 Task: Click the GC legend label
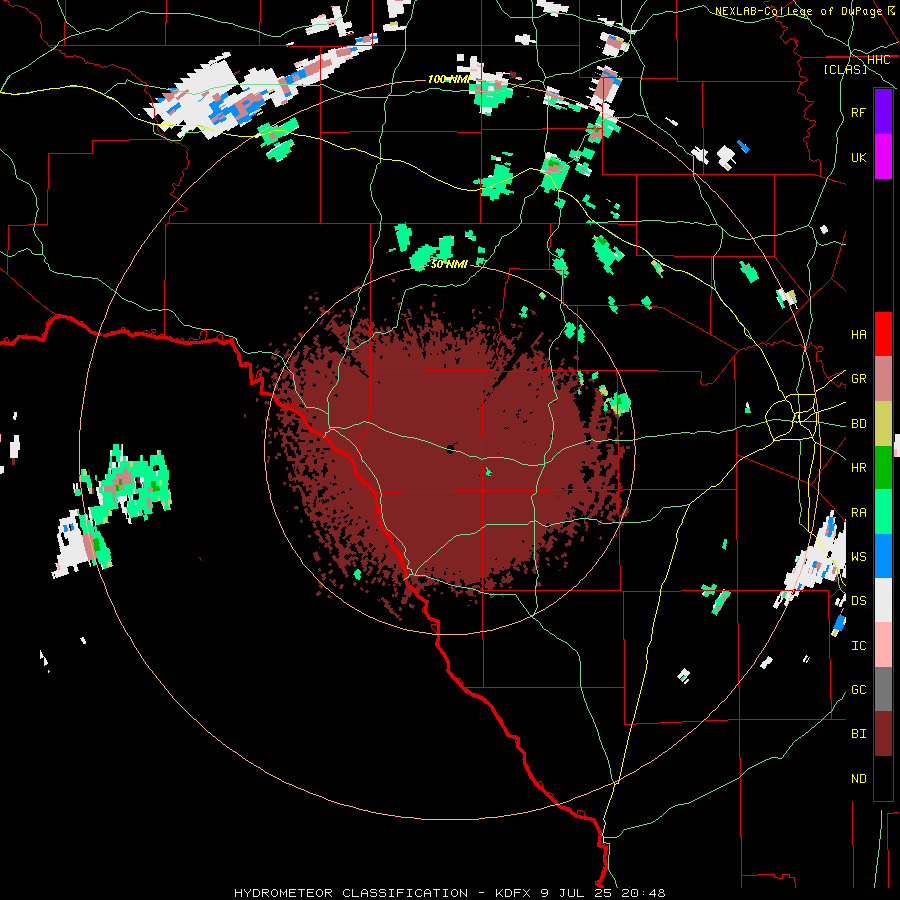tap(859, 689)
